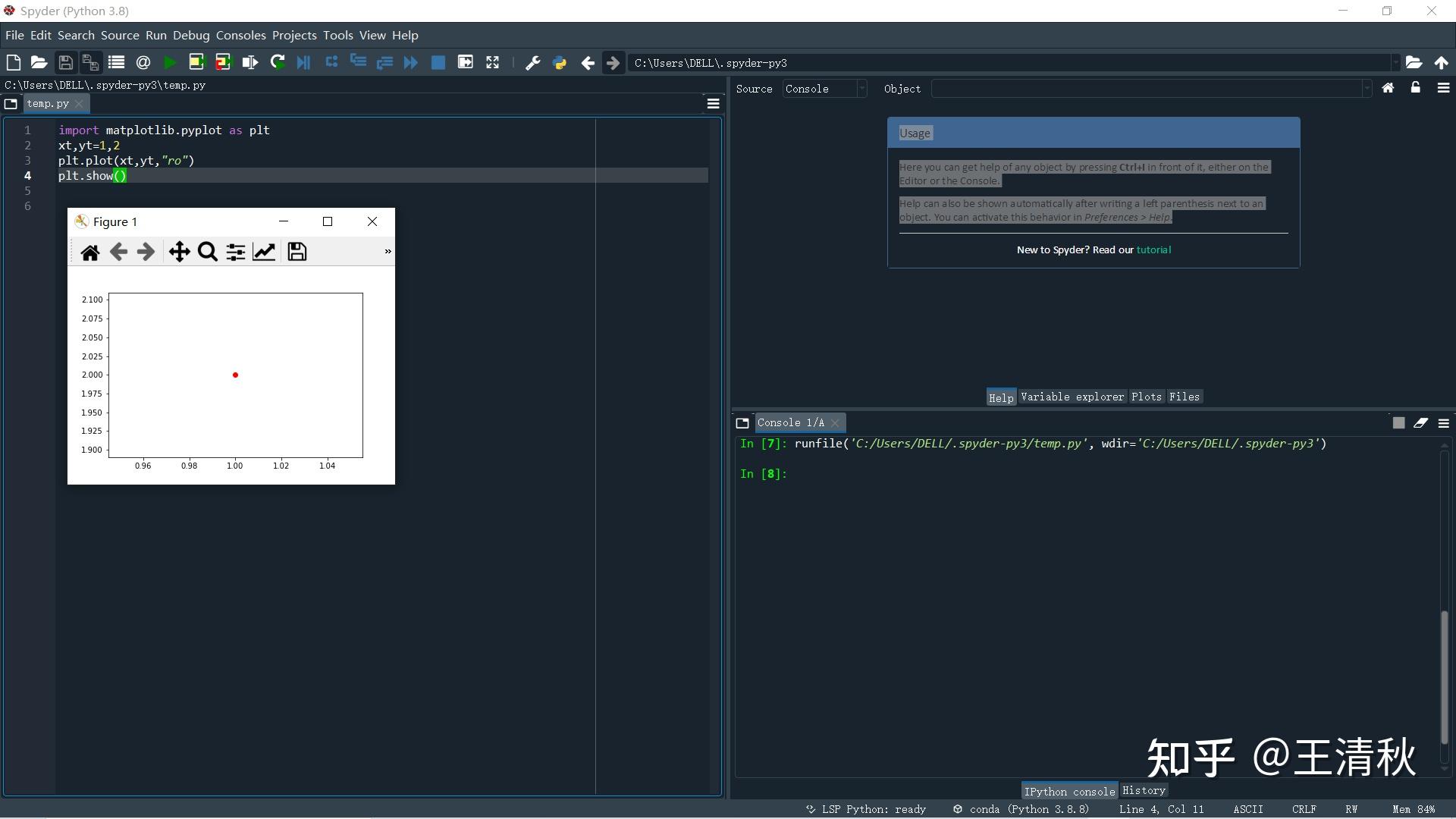Save the plot in the Figure 1 window
The height and width of the screenshot is (819, 1456).
297,252
